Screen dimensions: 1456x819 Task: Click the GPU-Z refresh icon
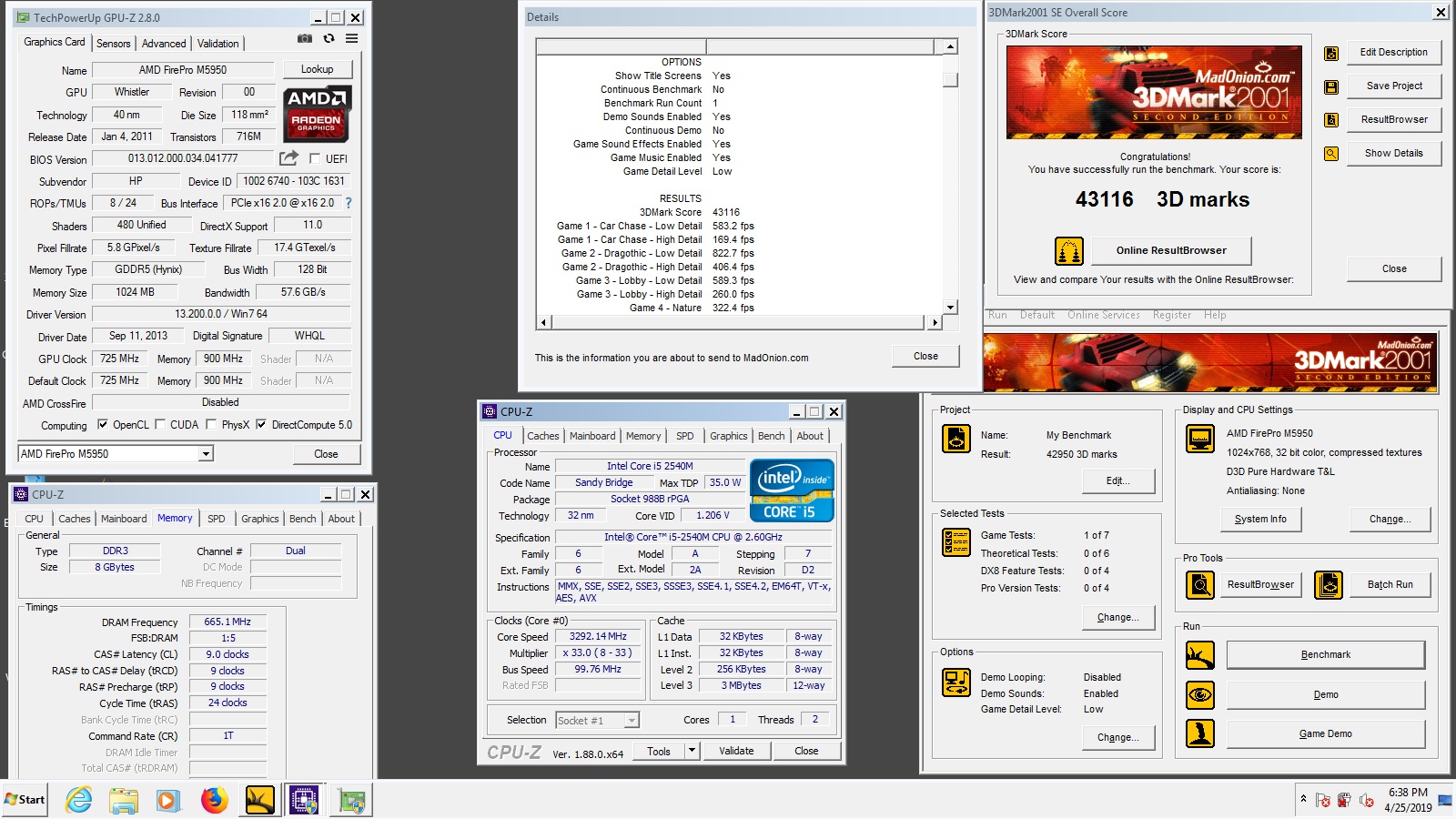[x=329, y=39]
